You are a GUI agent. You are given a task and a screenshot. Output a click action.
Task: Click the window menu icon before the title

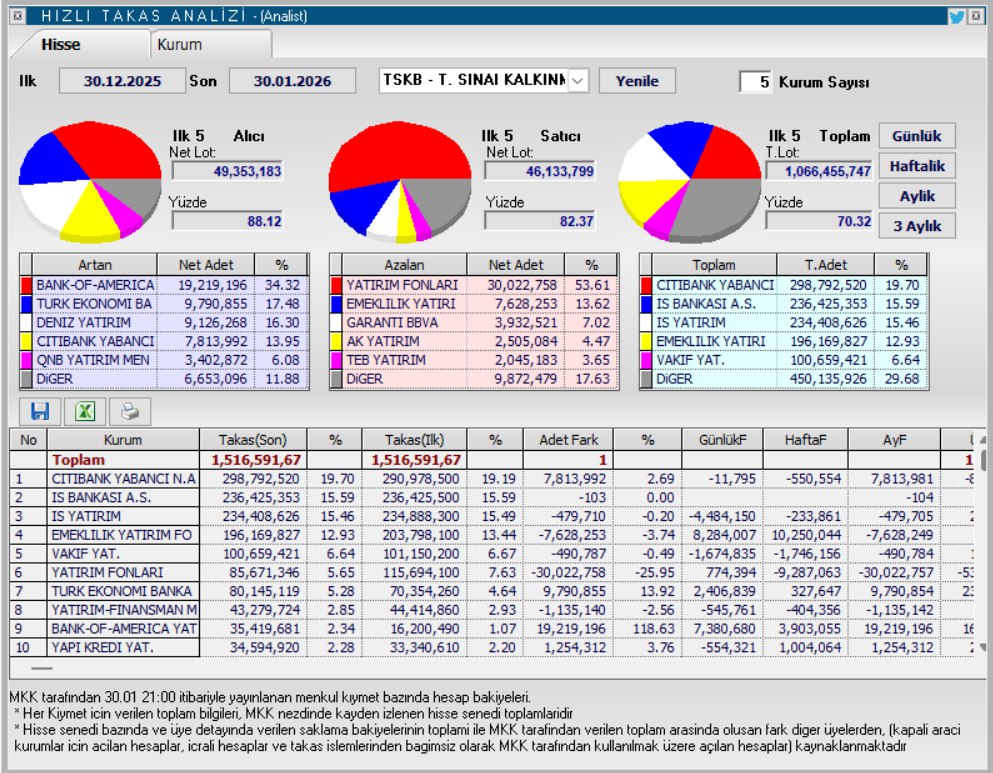pyautogui.click(x=17, y=16)
